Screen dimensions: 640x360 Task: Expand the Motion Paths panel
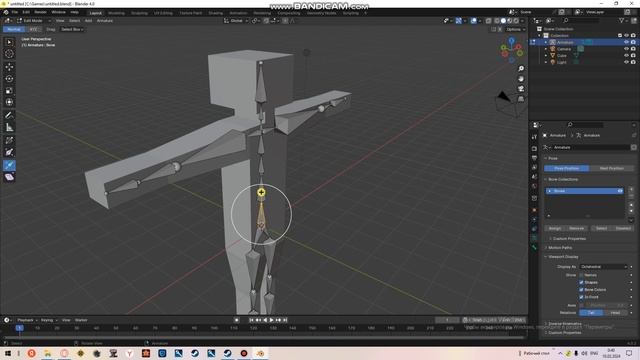pyautogui.click(x=560, y=248)
